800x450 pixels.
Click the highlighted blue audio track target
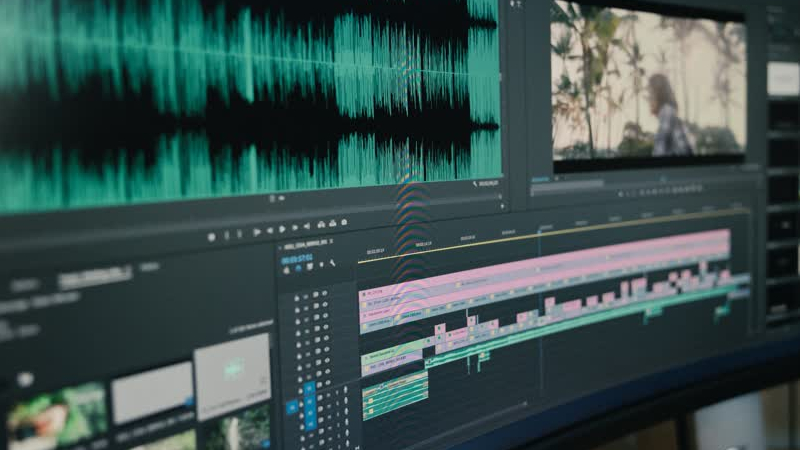(x=309, y=389)
